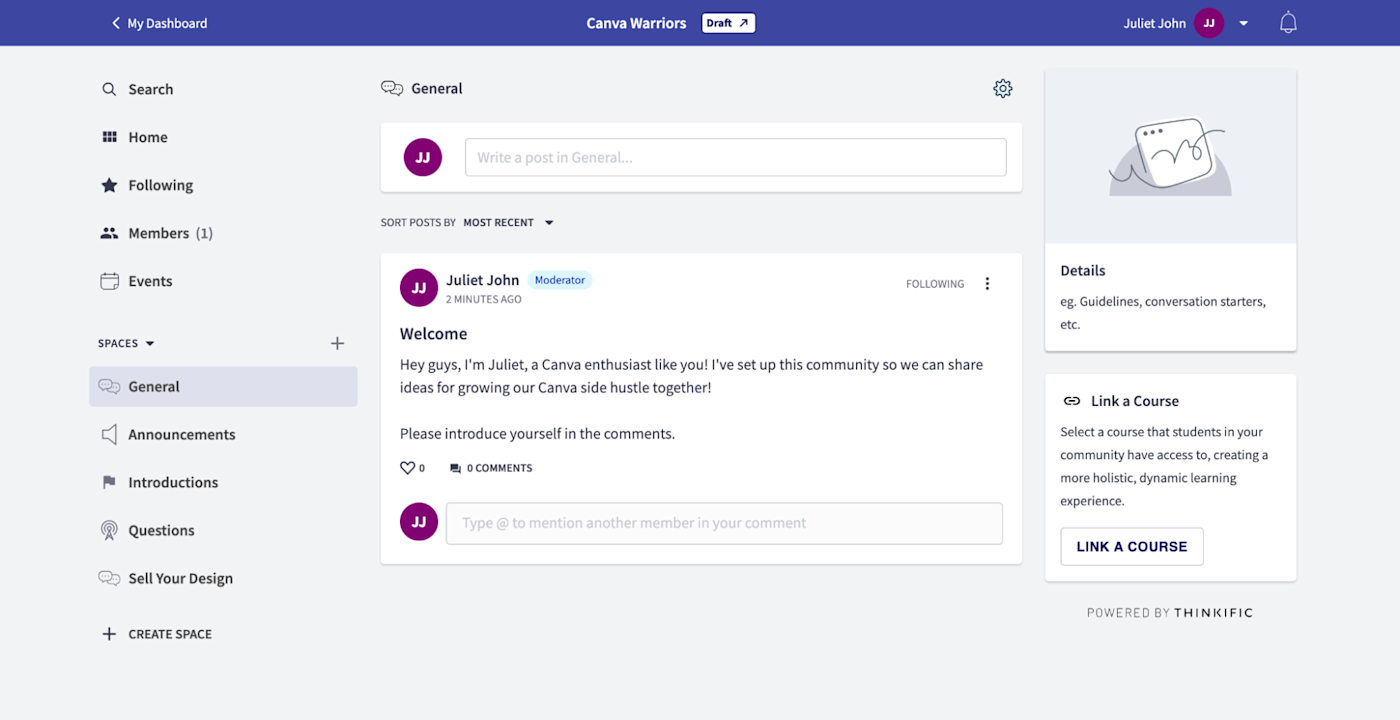1400x720 pixels.
Task: Click the Moderator badge
Action: click(x=560, y=280)
